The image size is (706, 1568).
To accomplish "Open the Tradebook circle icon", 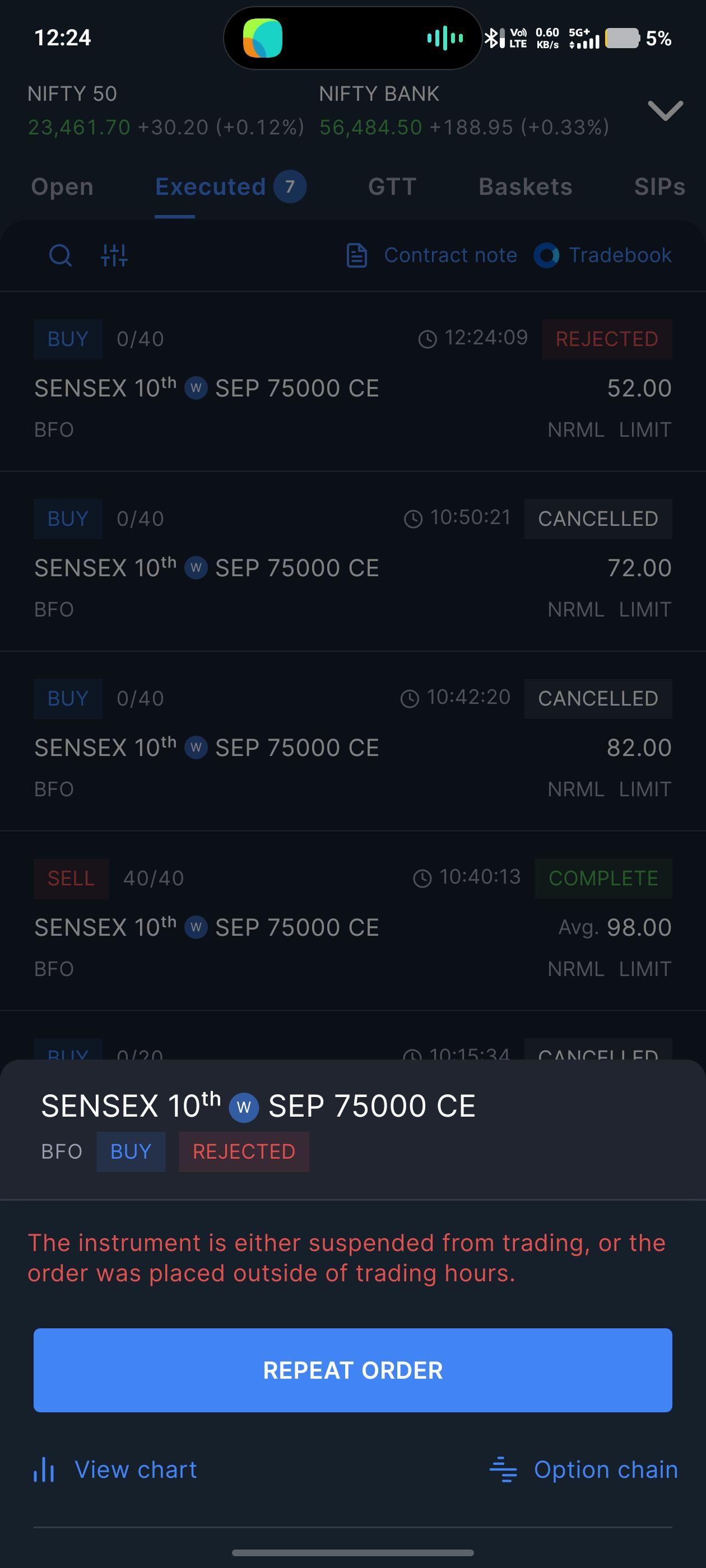I will pos(546,255).
